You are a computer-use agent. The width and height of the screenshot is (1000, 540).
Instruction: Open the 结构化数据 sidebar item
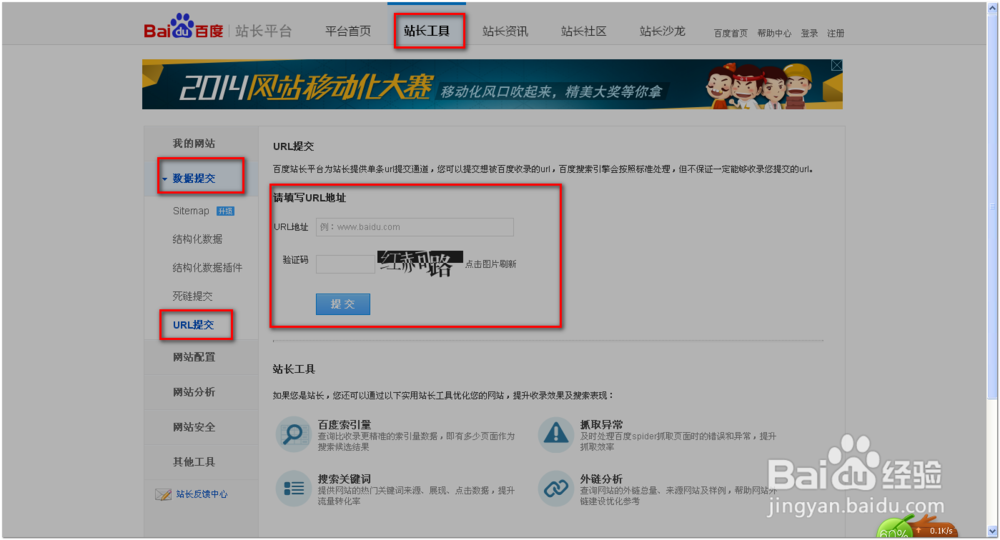[197, 239]
